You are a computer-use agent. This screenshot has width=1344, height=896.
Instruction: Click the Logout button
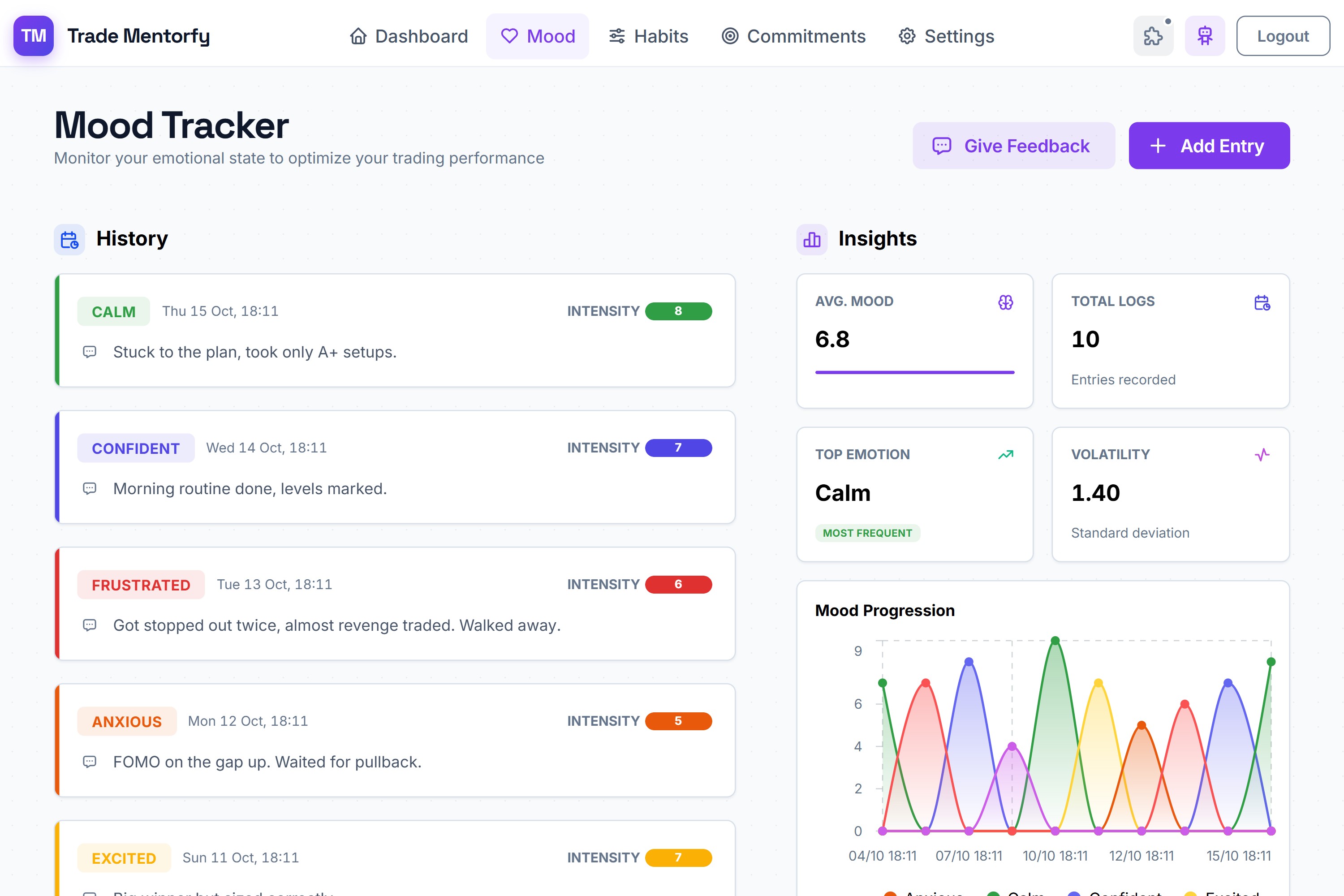pyautogui.click(x=1283, y=36)
